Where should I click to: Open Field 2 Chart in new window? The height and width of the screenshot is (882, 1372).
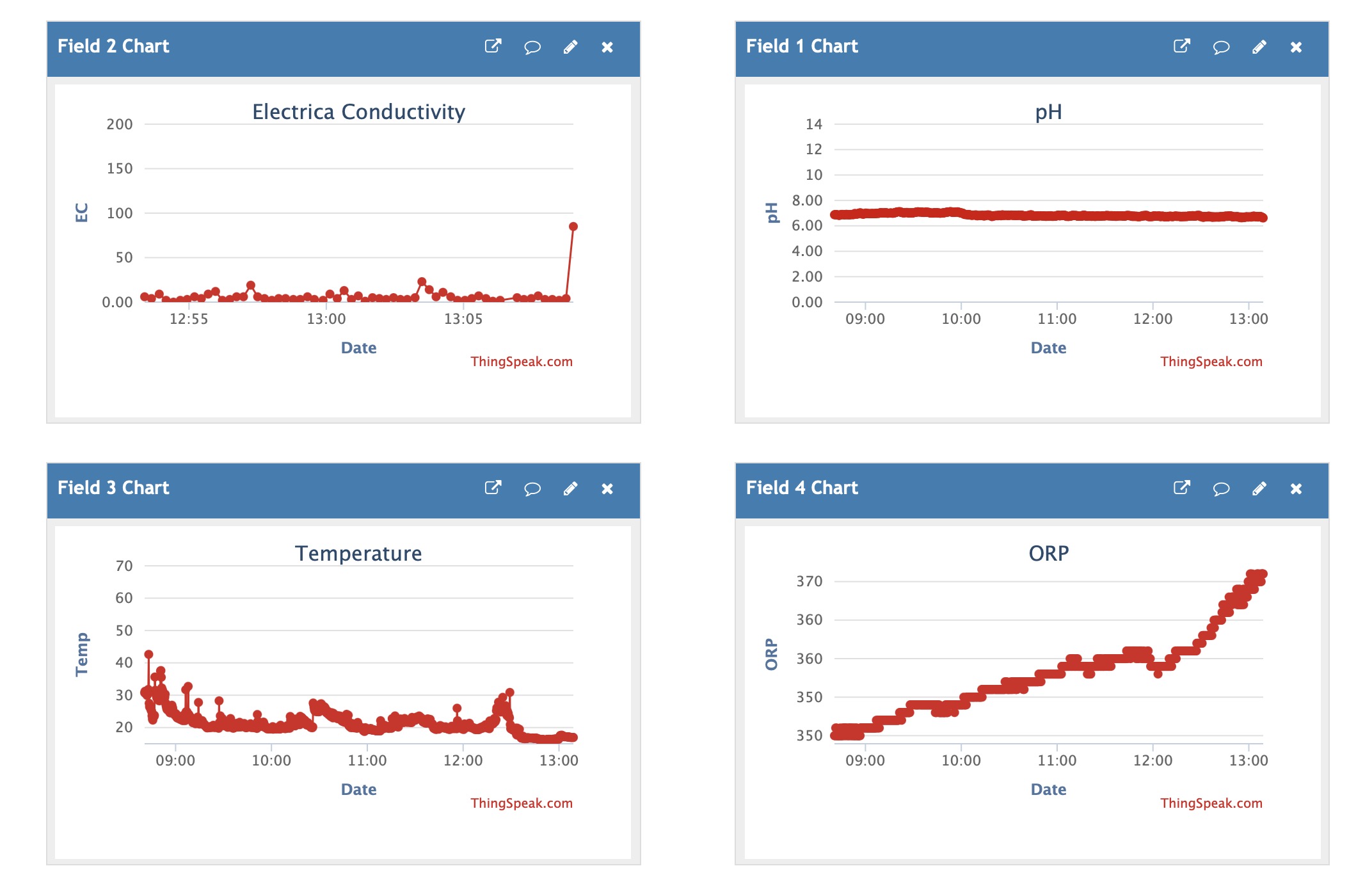(493, 46)
